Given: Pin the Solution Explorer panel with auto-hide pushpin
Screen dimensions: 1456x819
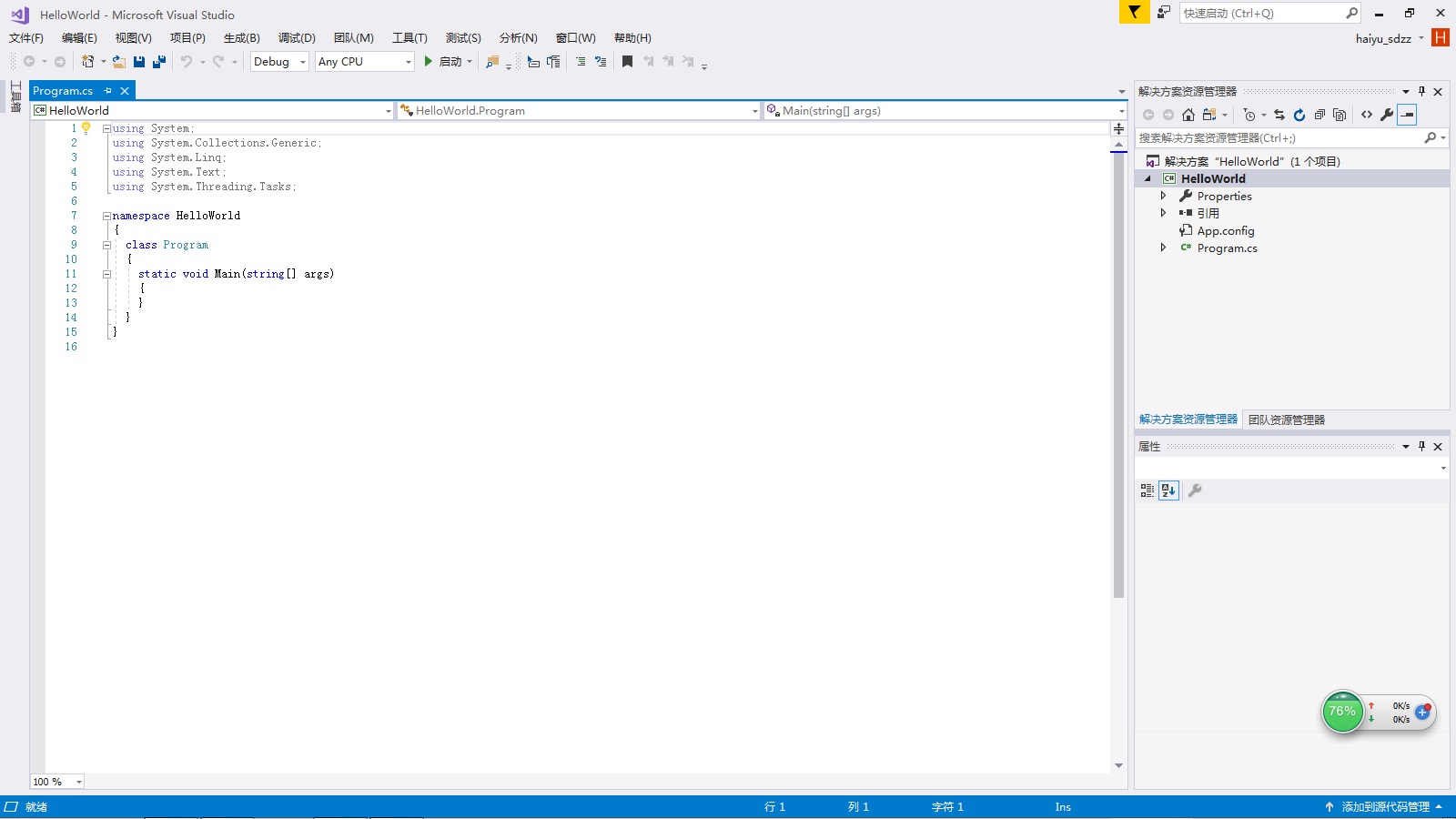Looking at the screenshot, I should [x=1421, y=91].
